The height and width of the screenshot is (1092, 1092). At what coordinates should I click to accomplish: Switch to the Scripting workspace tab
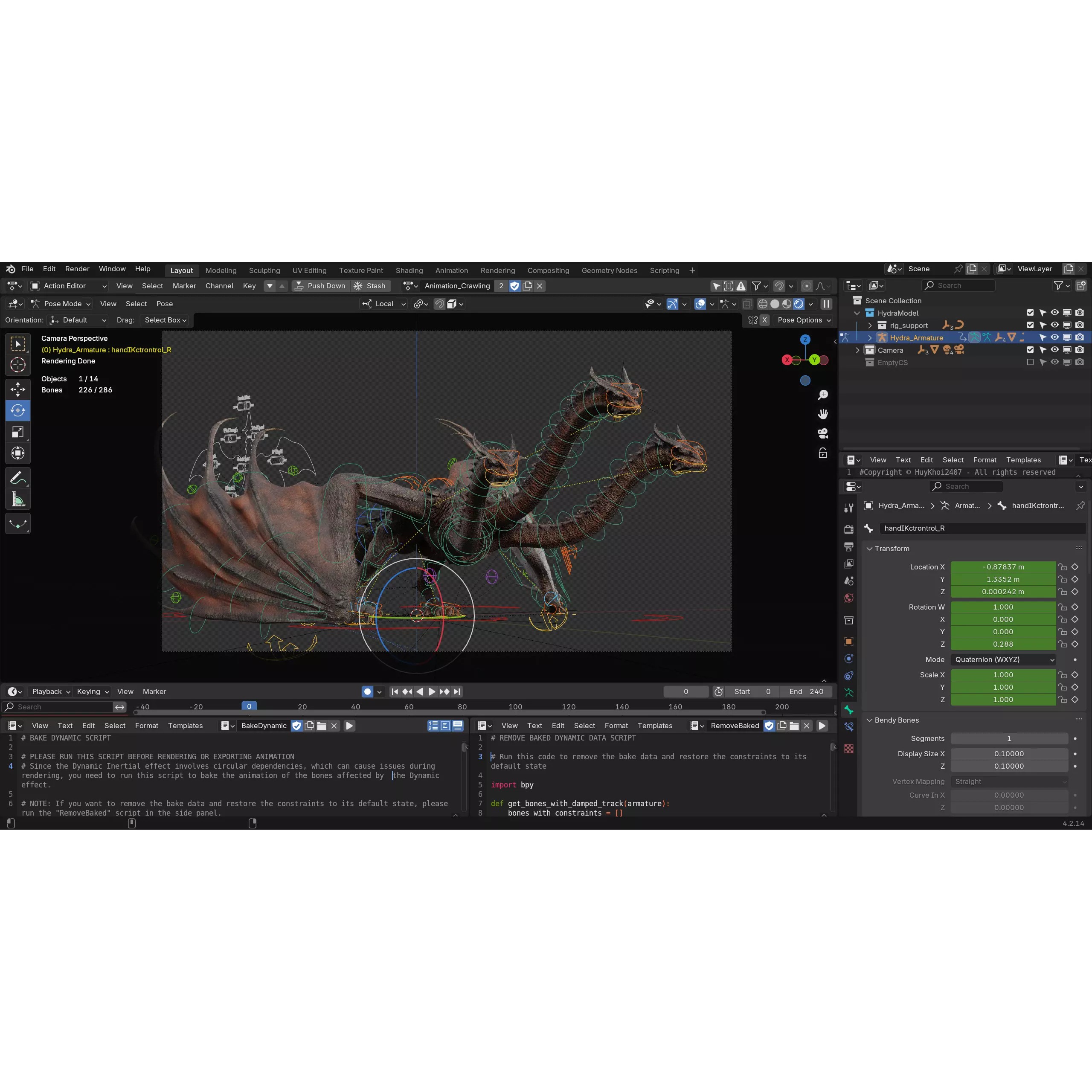point(664,270)
